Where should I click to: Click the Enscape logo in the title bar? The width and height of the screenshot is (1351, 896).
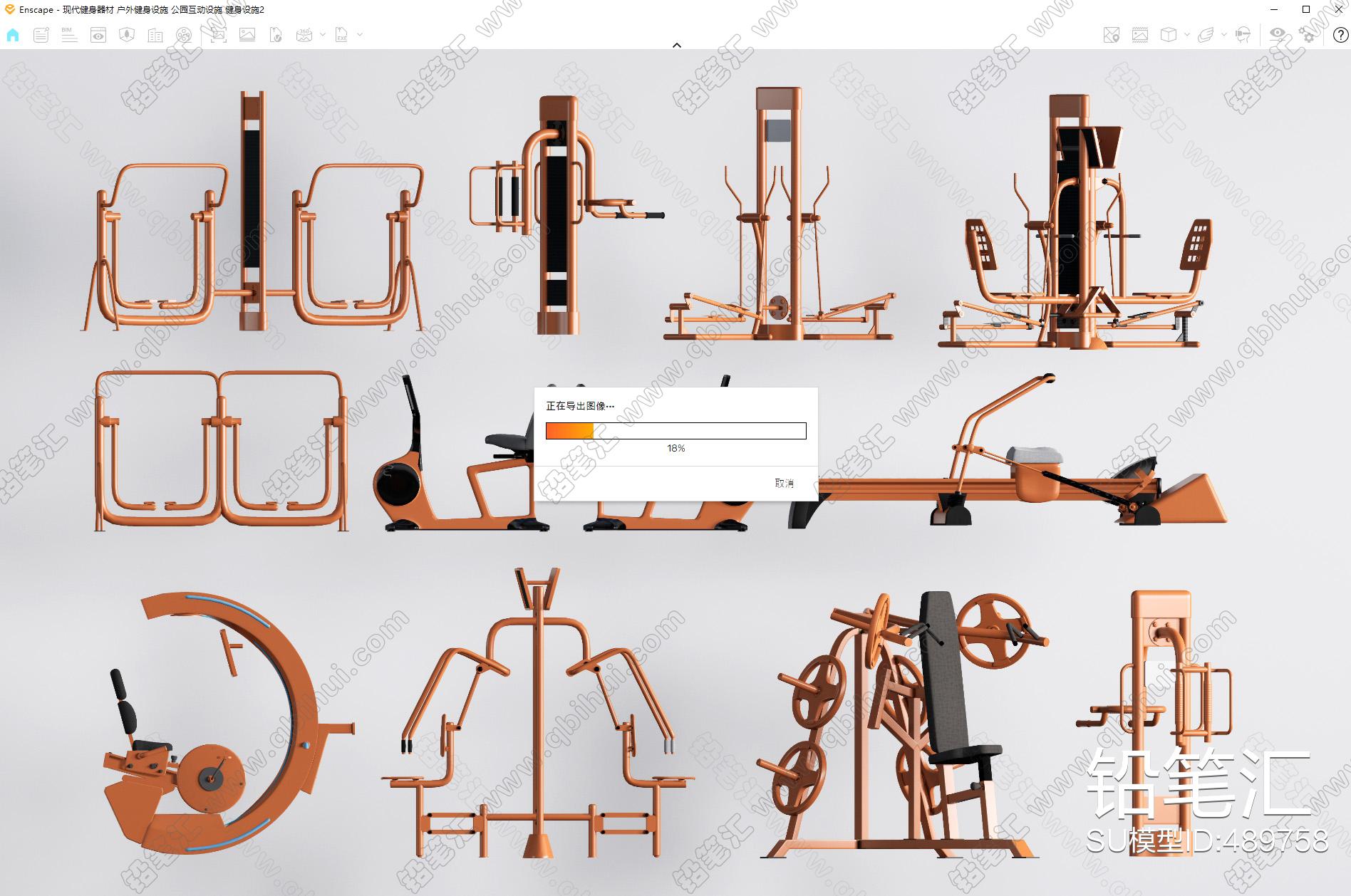(9, 9)
